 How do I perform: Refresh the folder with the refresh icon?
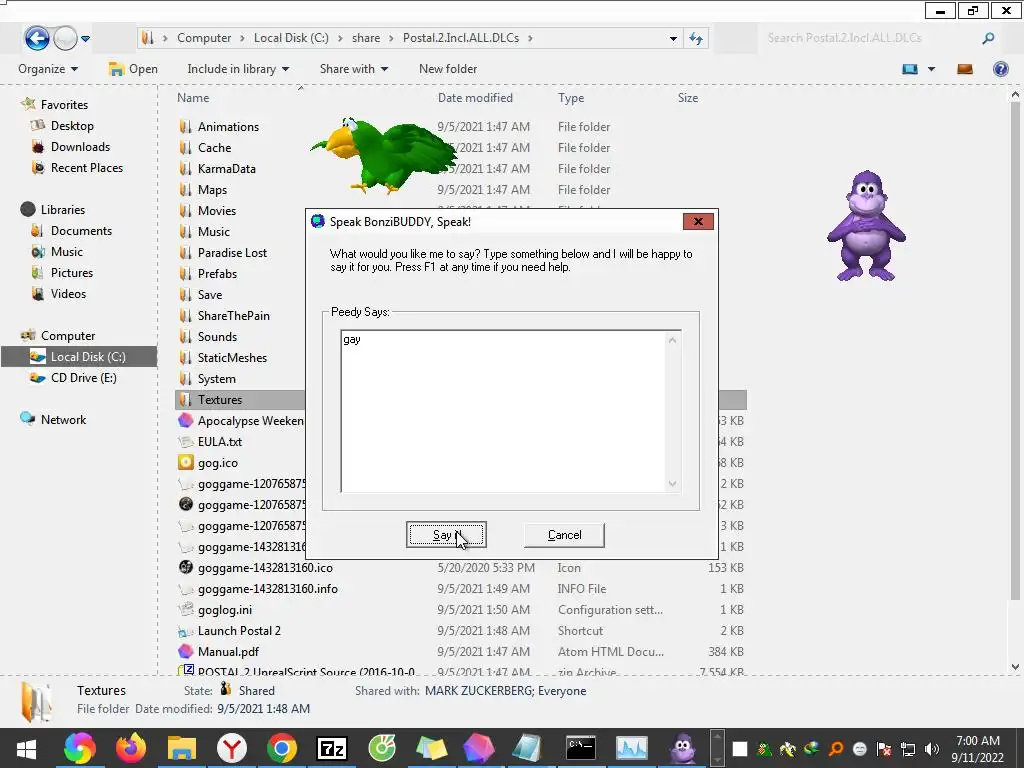[x=696, y=39]
